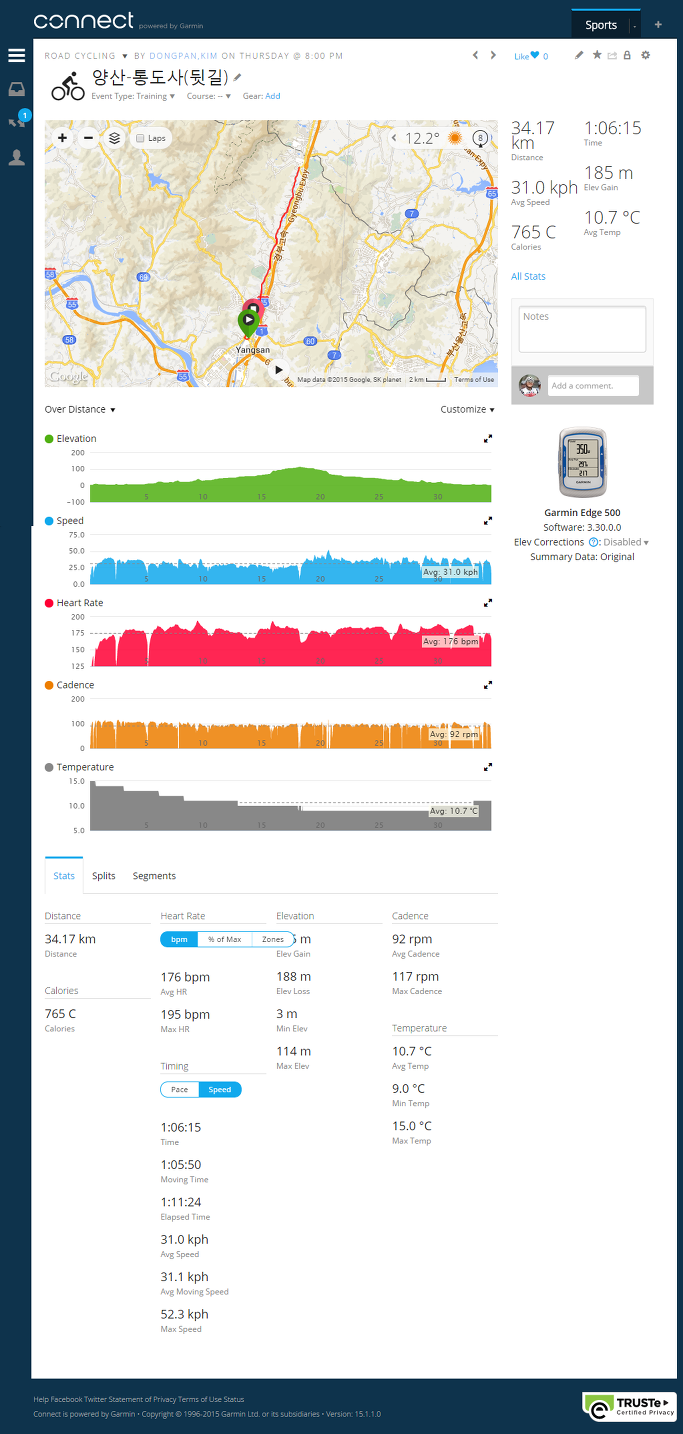Click the sun weather icon
The height and width of the screenshot is (1434, 683).
coord(455,138)
